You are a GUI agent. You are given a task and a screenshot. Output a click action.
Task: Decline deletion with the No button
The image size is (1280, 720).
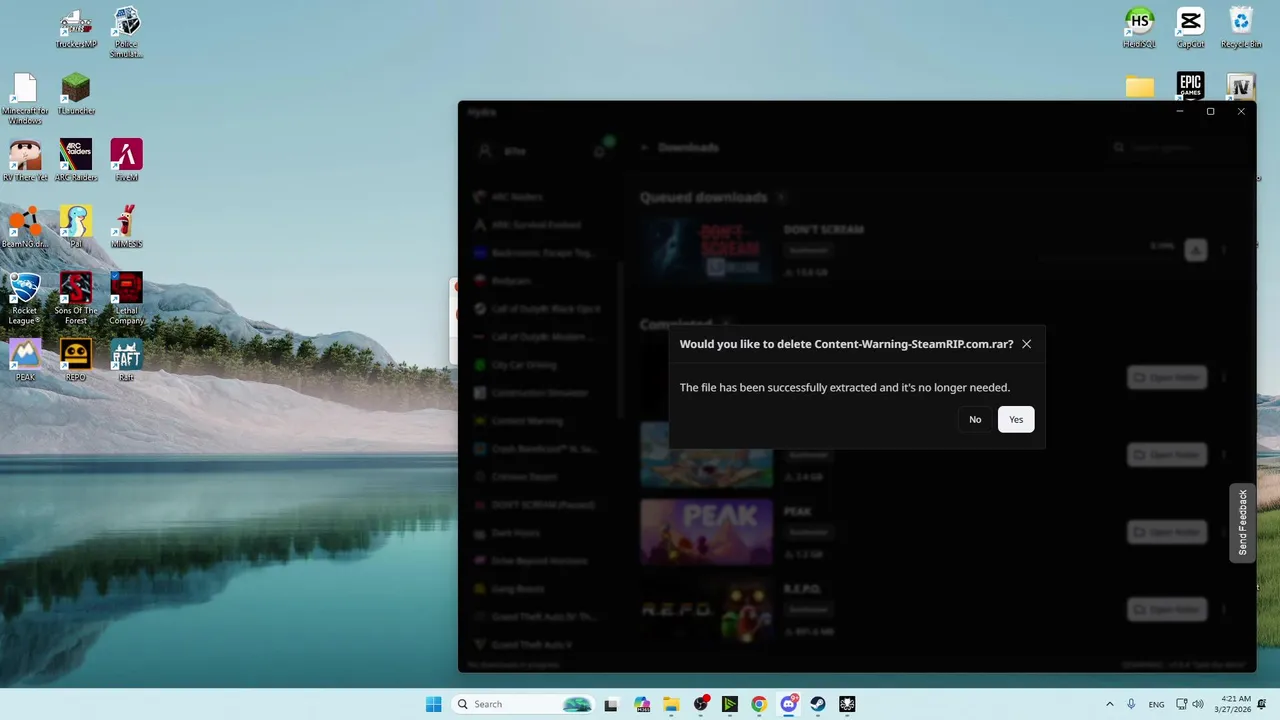975,419
